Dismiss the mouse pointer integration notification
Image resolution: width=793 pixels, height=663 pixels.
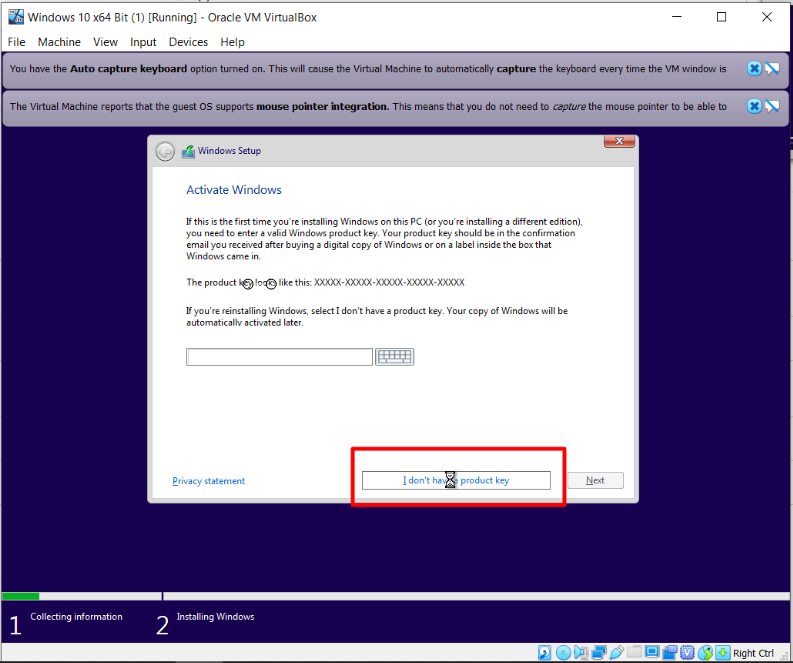point(754,106)
